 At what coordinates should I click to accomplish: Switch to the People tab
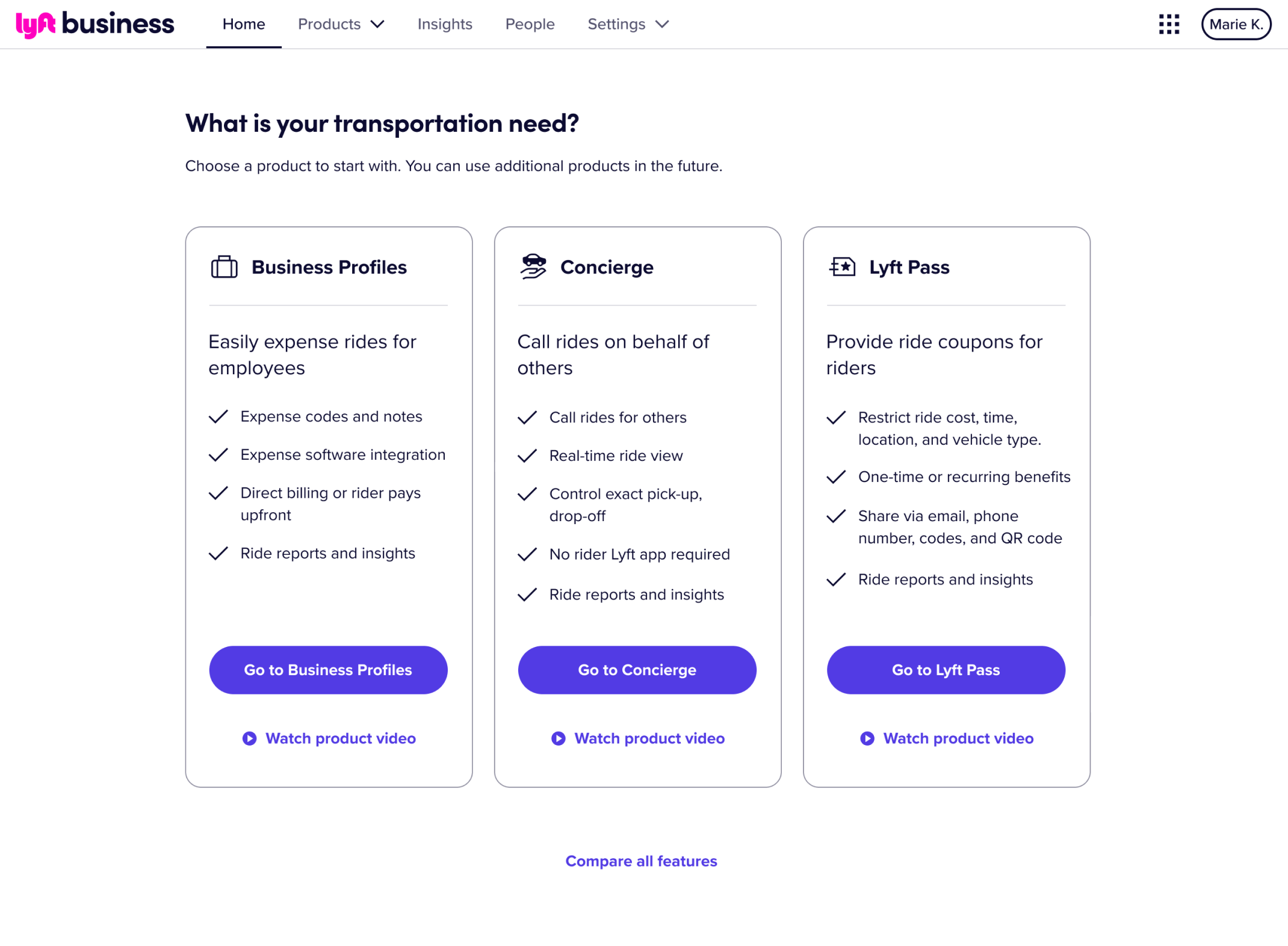click(x=530, y=24)
